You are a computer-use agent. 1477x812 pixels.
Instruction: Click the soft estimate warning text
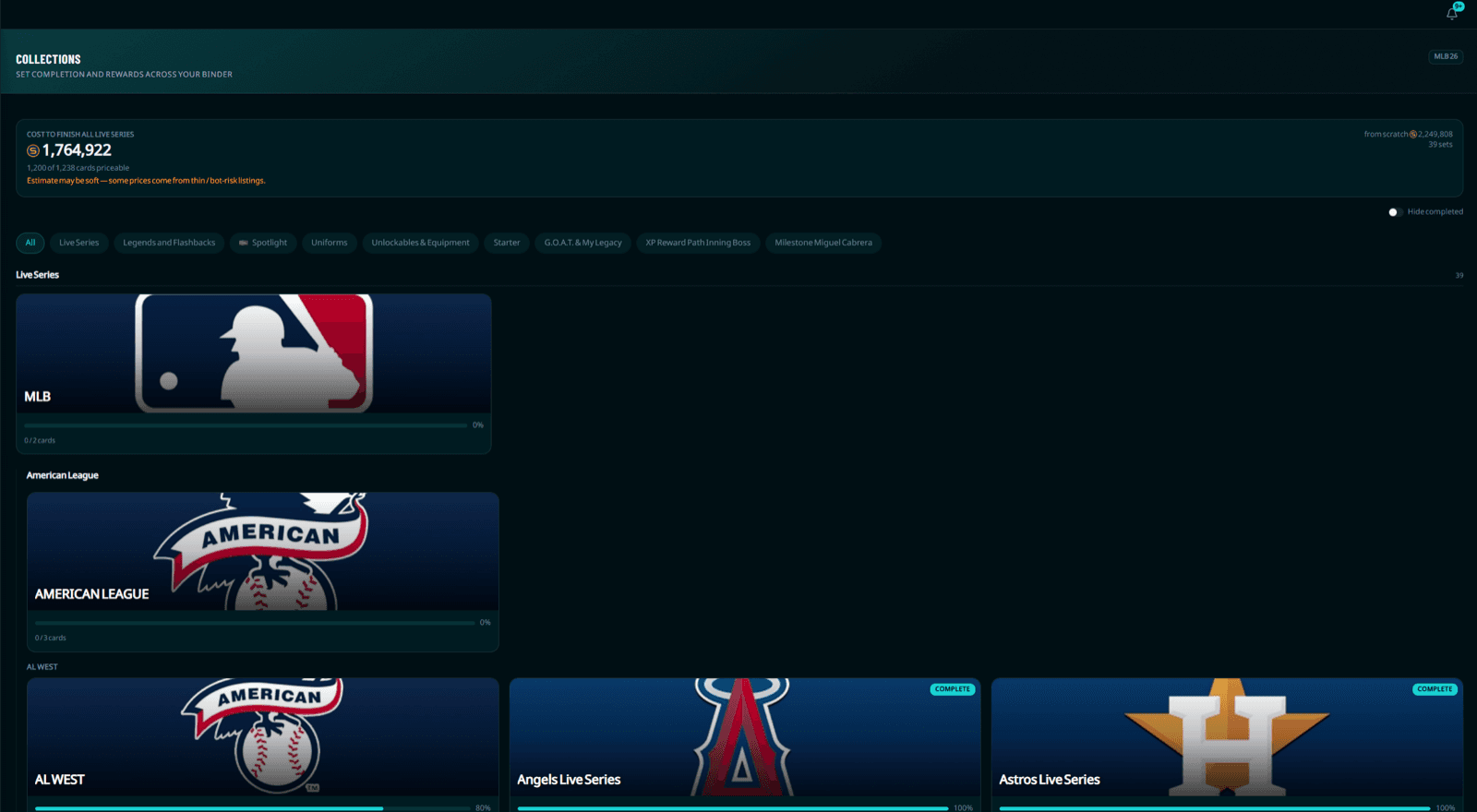click(x=146, y=181)
